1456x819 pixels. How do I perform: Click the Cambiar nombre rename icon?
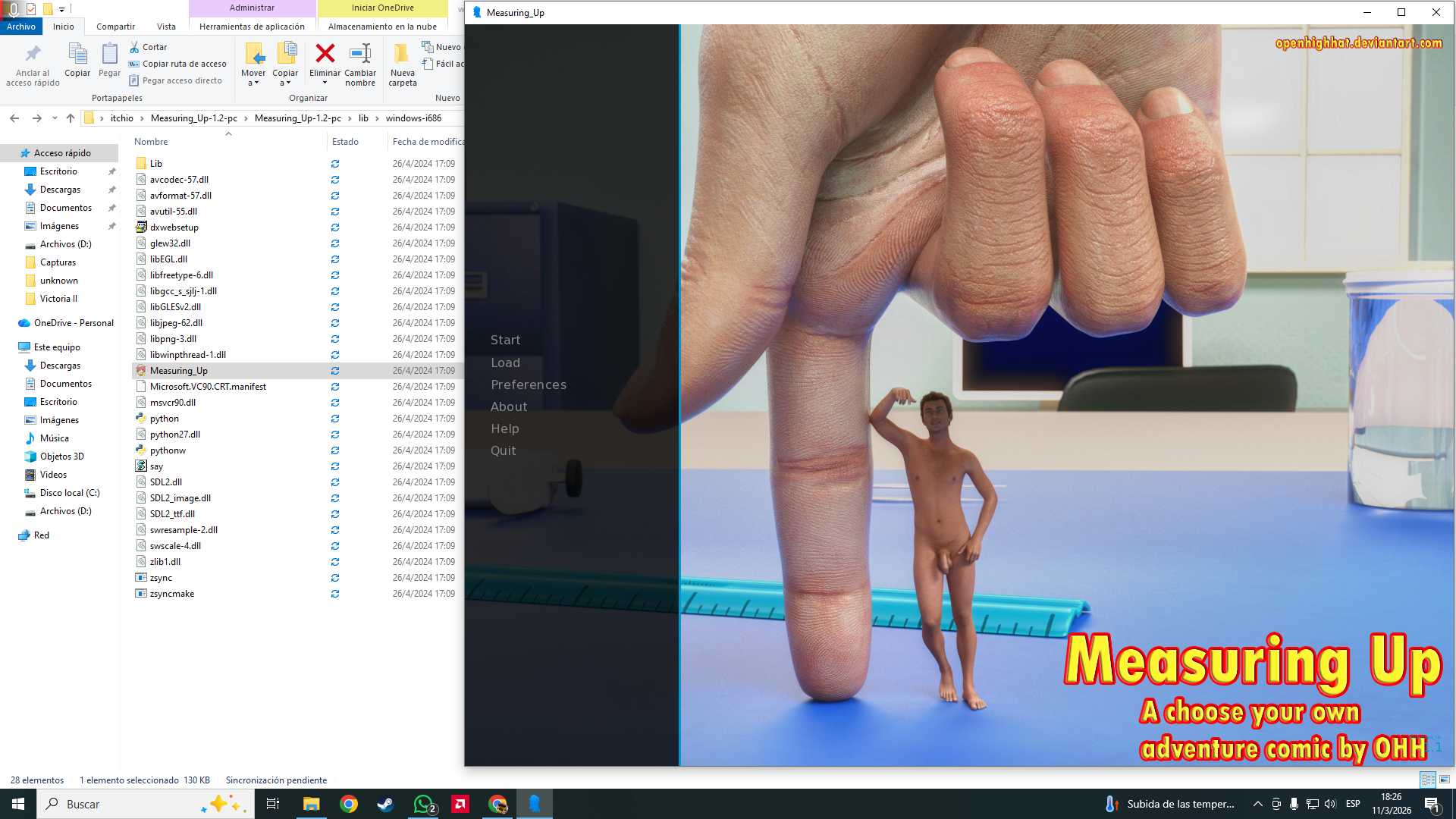pyautogui.click(x=360, y=54)
